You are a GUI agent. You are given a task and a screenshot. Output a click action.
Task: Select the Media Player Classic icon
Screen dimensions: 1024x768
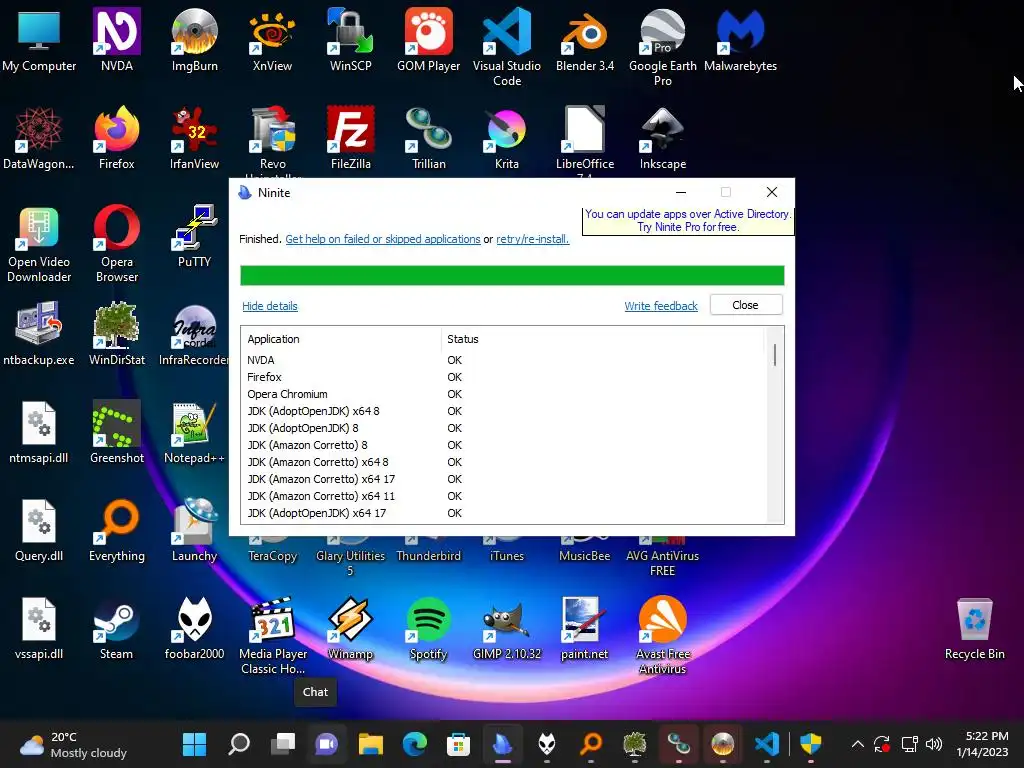[272, 635]
